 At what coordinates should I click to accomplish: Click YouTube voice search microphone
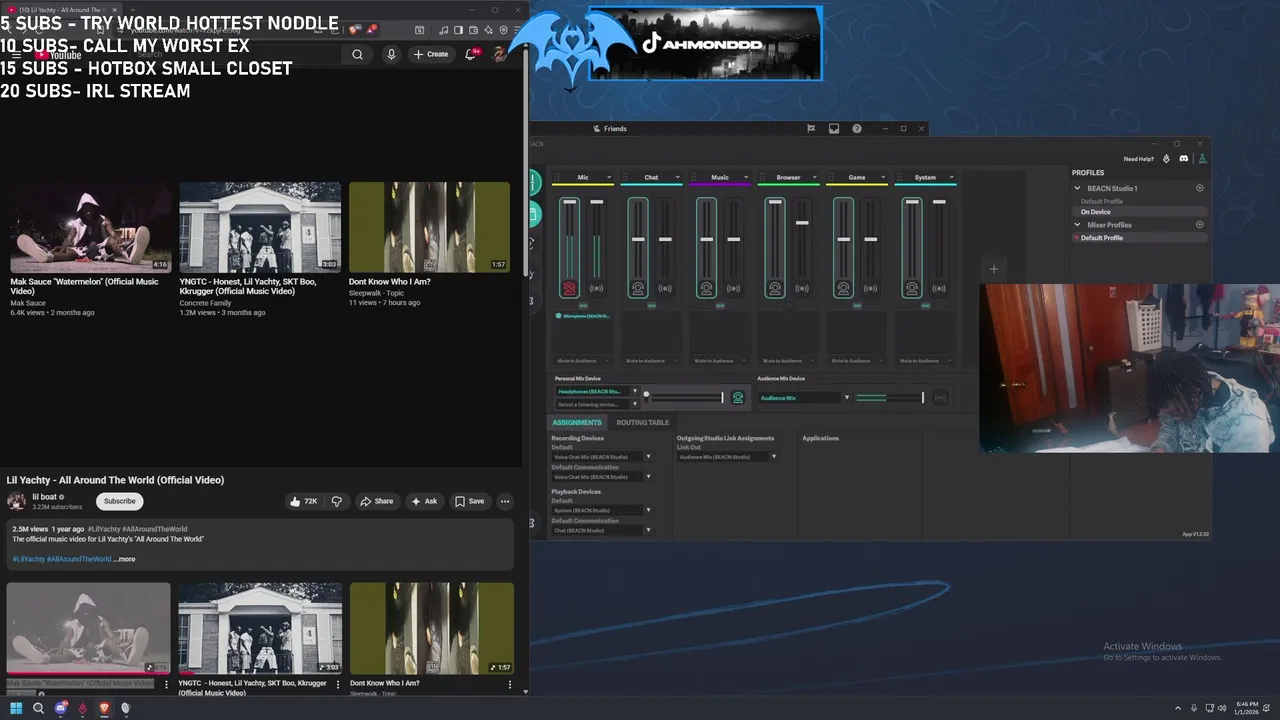(x=391, y=55)
